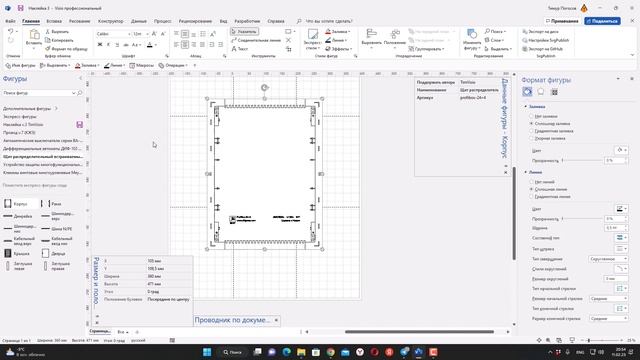
Task: Open the font name dropdown
Action: pyautogui.click(x=129, y=34)
